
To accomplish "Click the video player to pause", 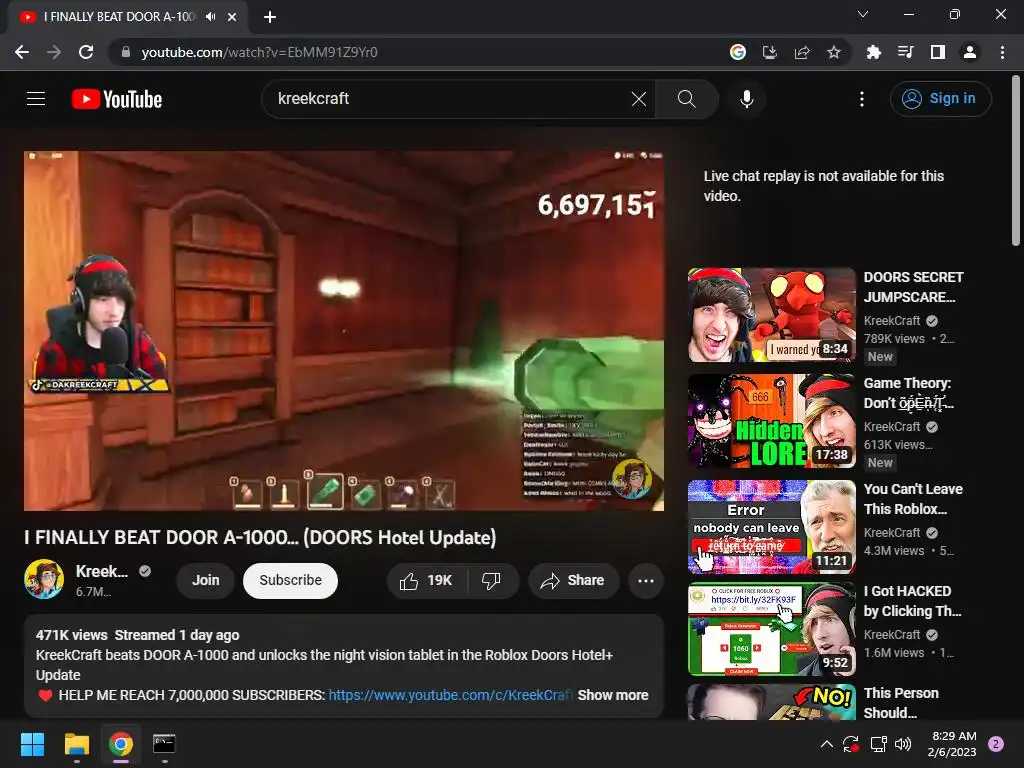I will point(344,330).
